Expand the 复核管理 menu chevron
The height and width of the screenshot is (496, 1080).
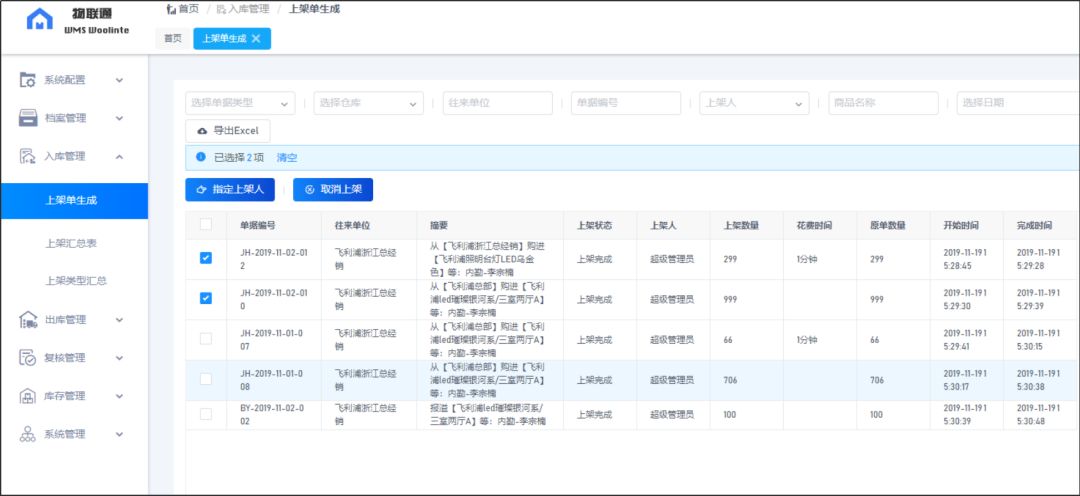tap(119, 358)
